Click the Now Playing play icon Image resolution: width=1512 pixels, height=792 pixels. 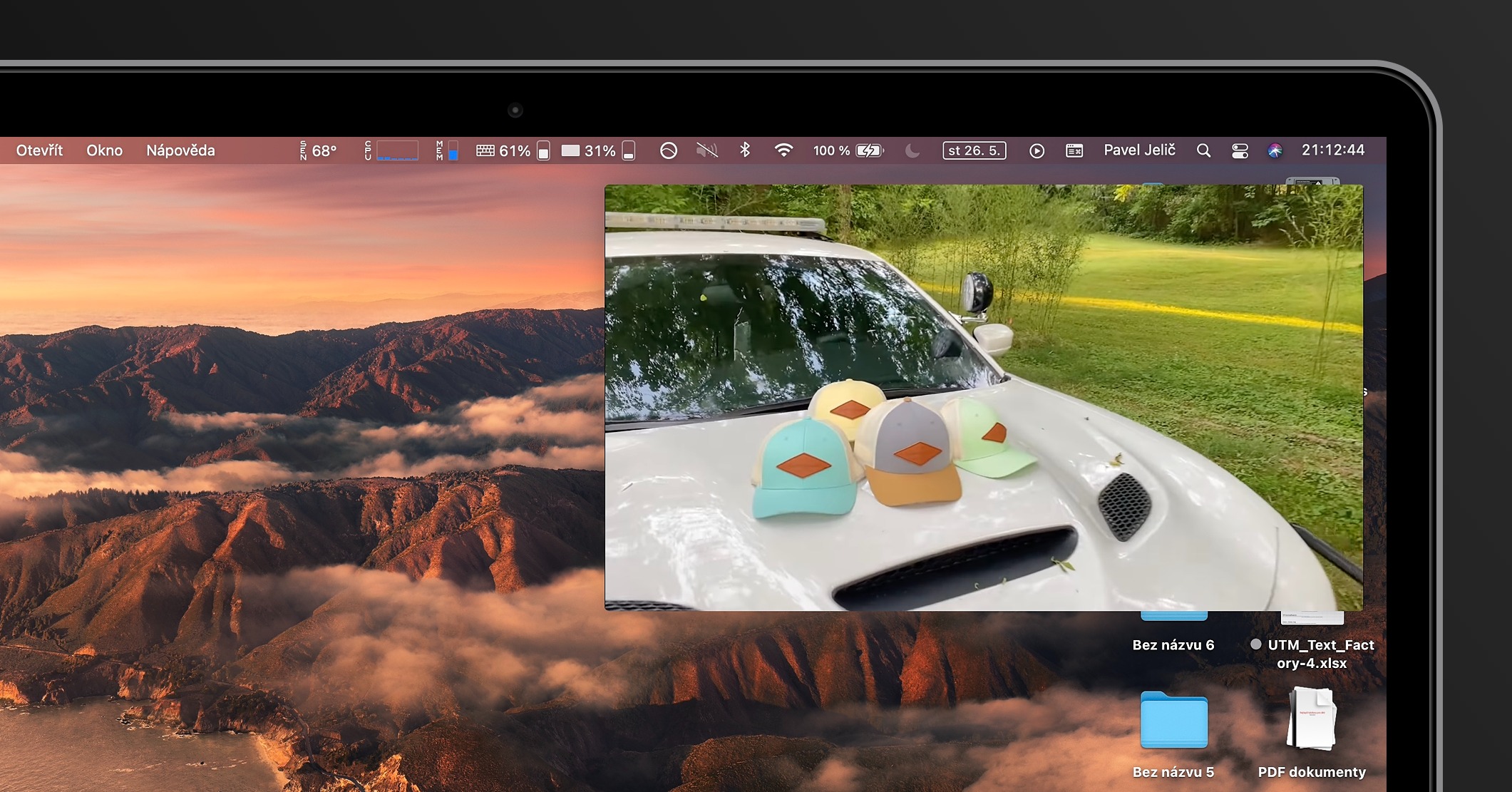click(1037, 150)
